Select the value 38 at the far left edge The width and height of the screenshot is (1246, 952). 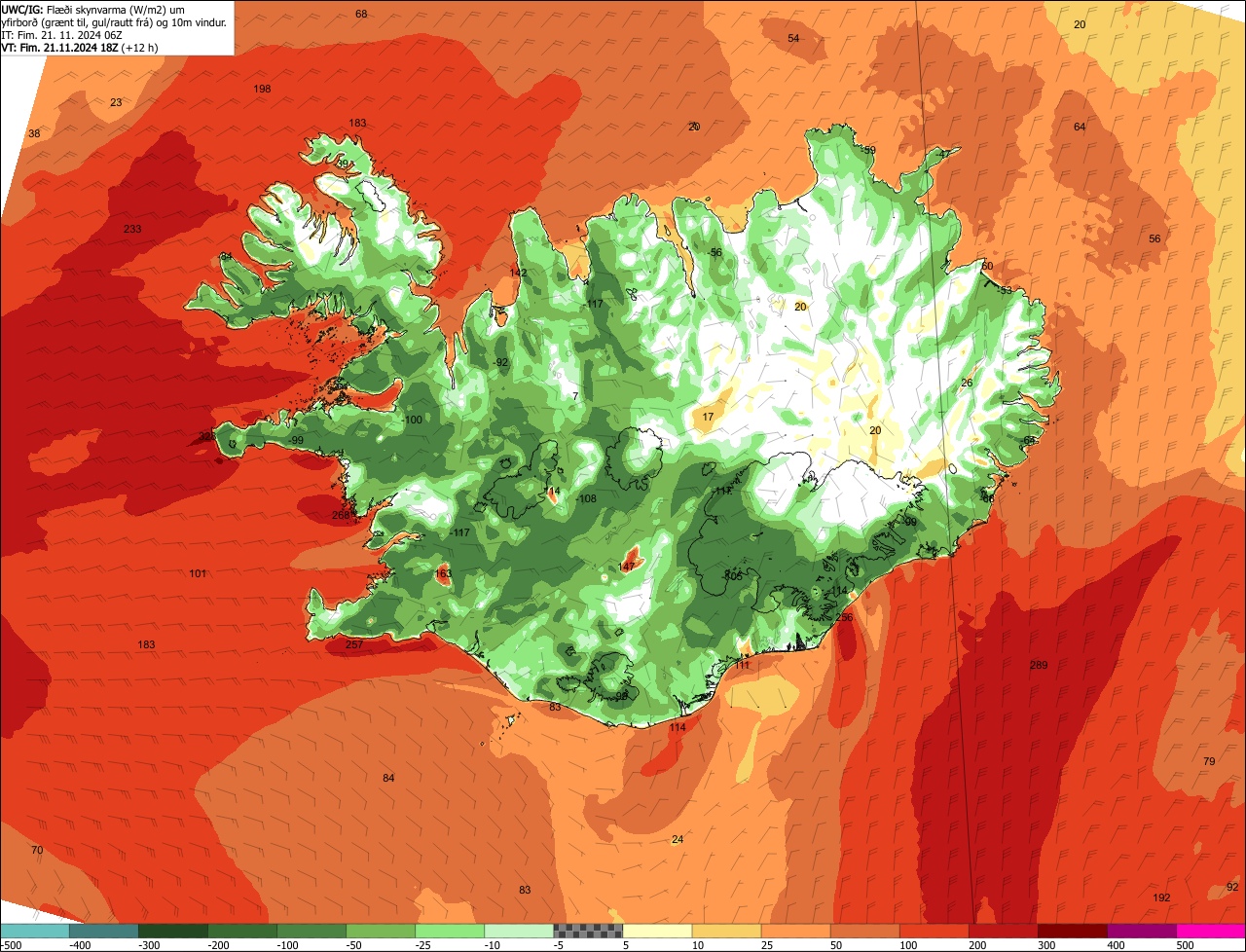[34, 133]
